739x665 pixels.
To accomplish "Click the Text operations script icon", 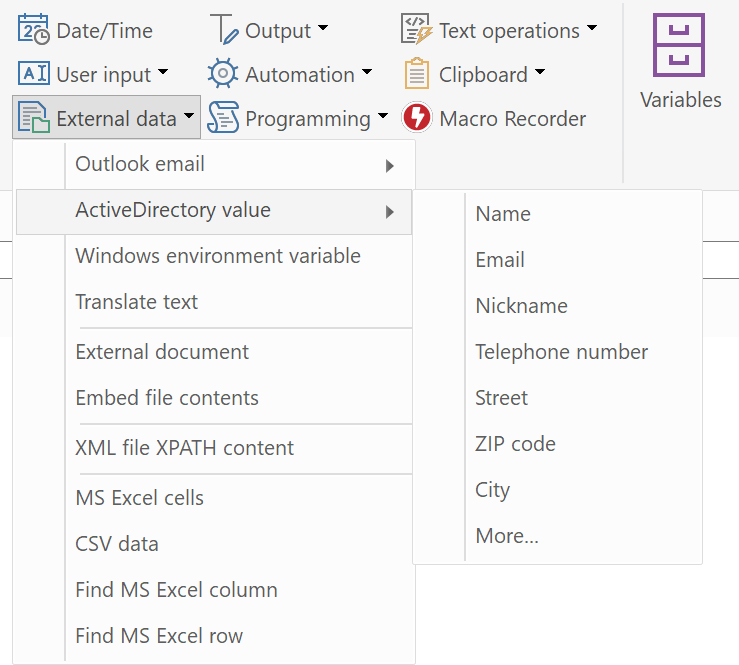I will coord(417,30).
